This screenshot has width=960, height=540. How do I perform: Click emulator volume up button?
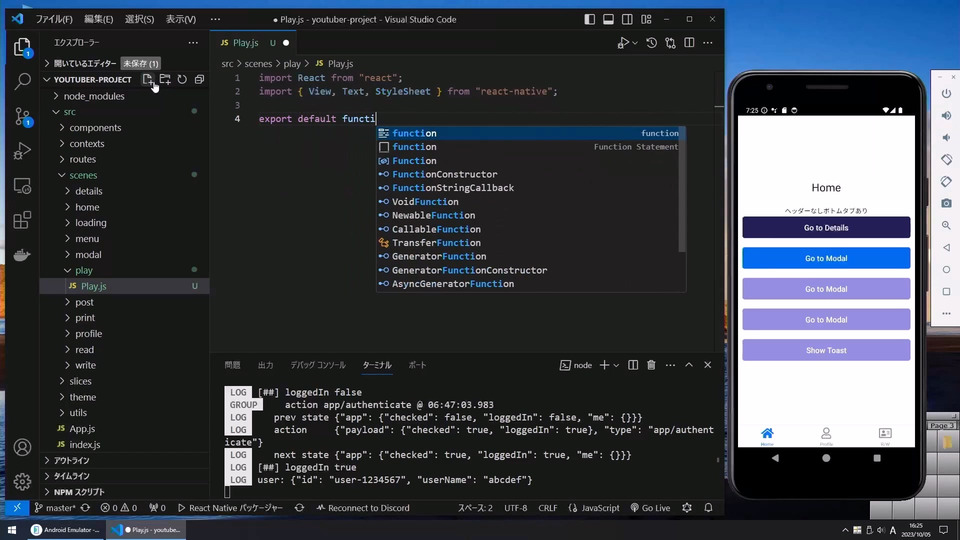coord(947,116)
